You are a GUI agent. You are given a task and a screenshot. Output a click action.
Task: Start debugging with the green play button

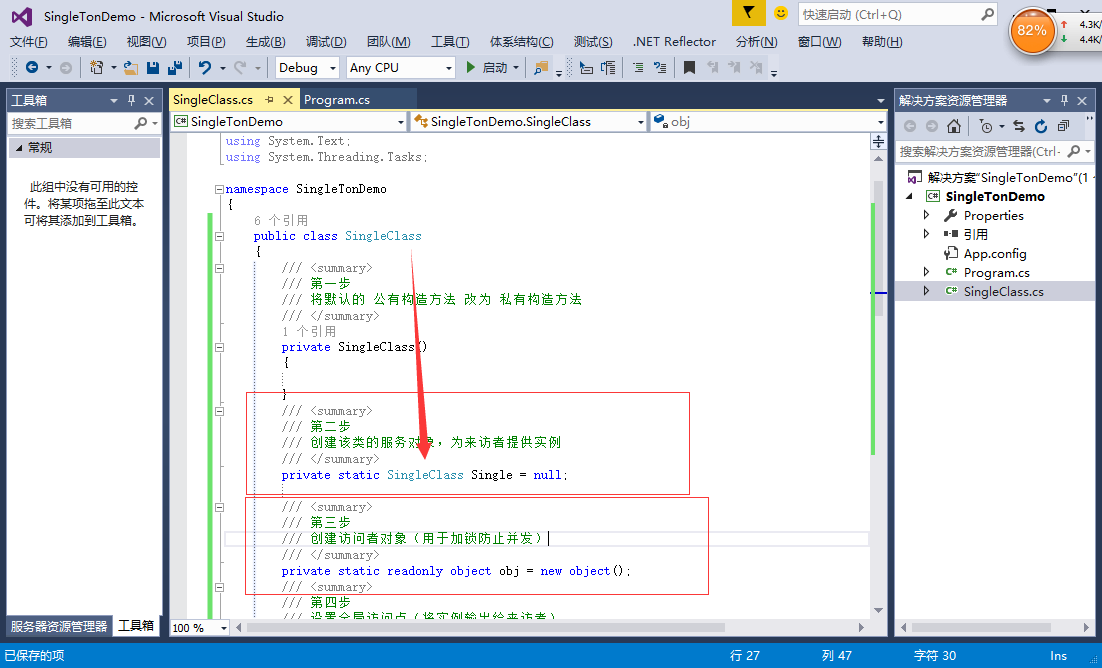471,68
